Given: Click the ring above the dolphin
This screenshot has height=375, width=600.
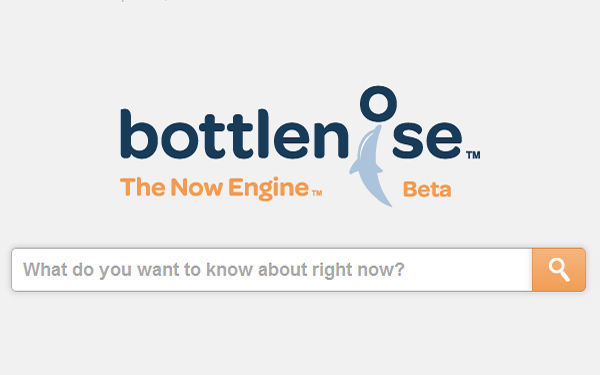Looking at the screenshot, I should click(378, 104).
